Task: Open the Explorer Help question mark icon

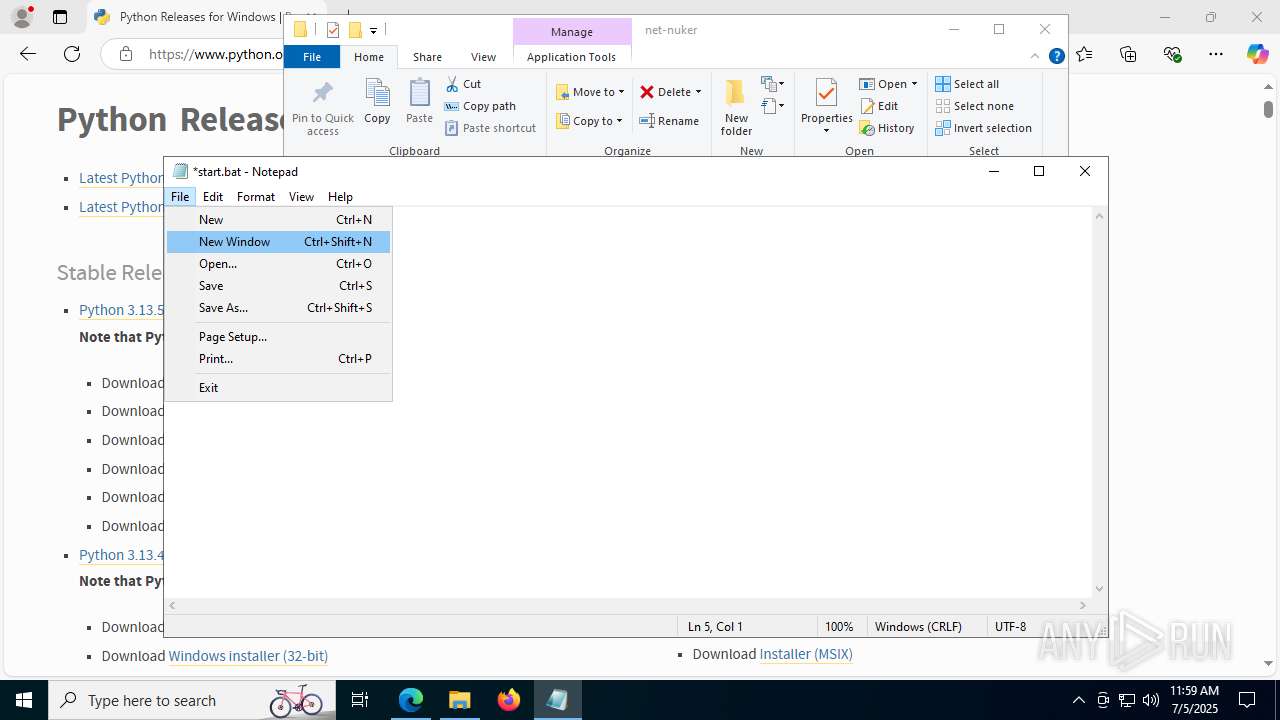Action: click(x=1056, y=57)
